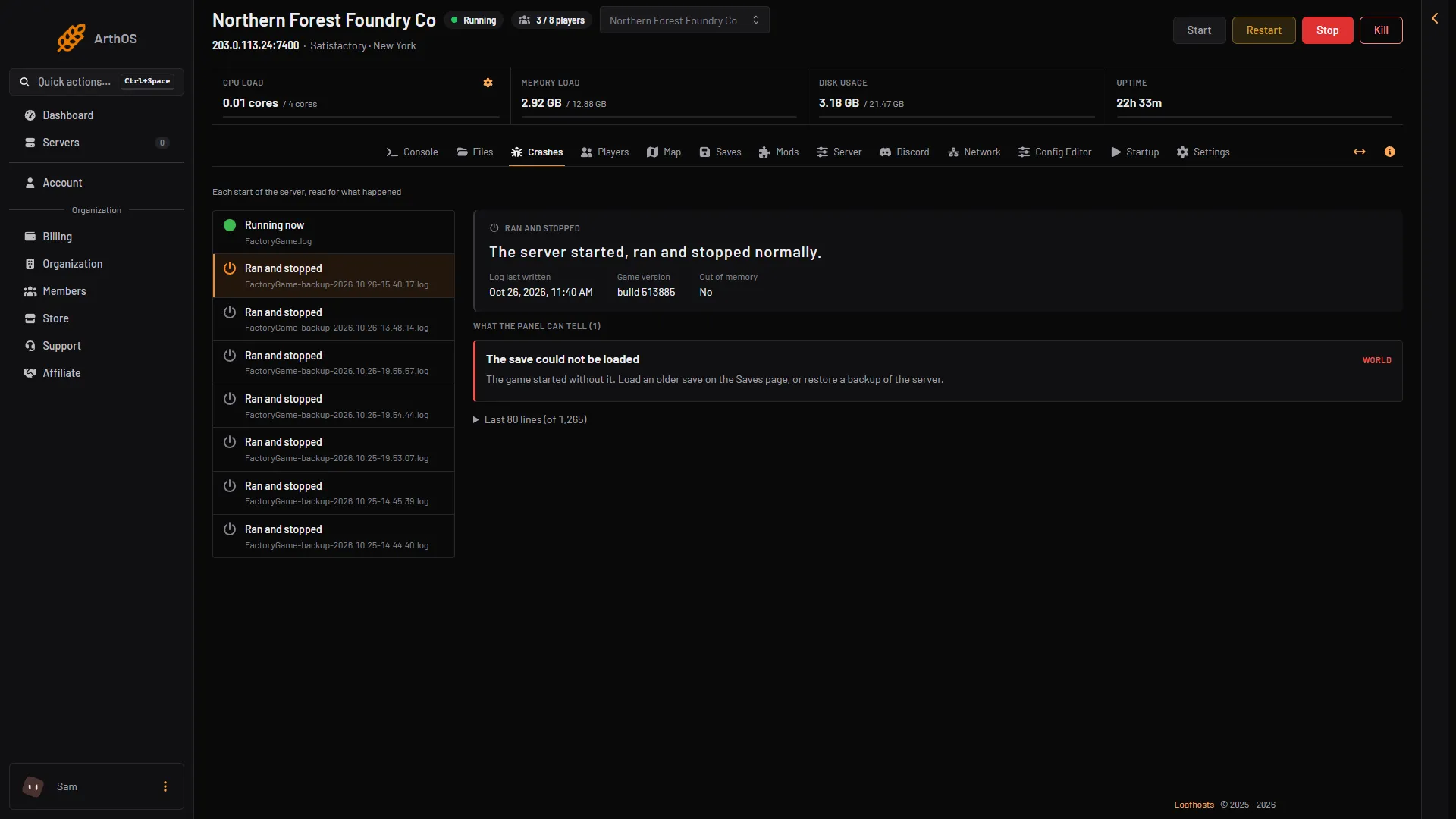Viewport: 1456px width, 819px height.
Task: Click the Restart button
Action: point(1263,30)
